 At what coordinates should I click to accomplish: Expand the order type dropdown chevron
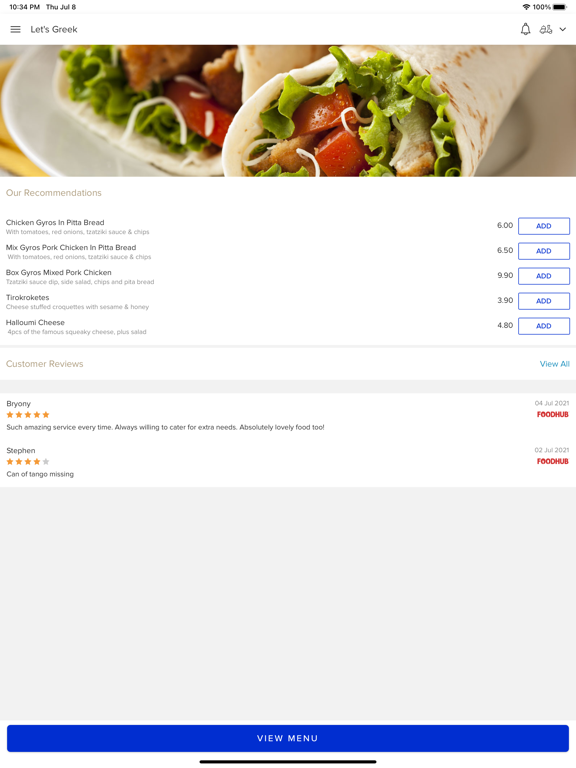pyautogui.click(x=563, y=29)
